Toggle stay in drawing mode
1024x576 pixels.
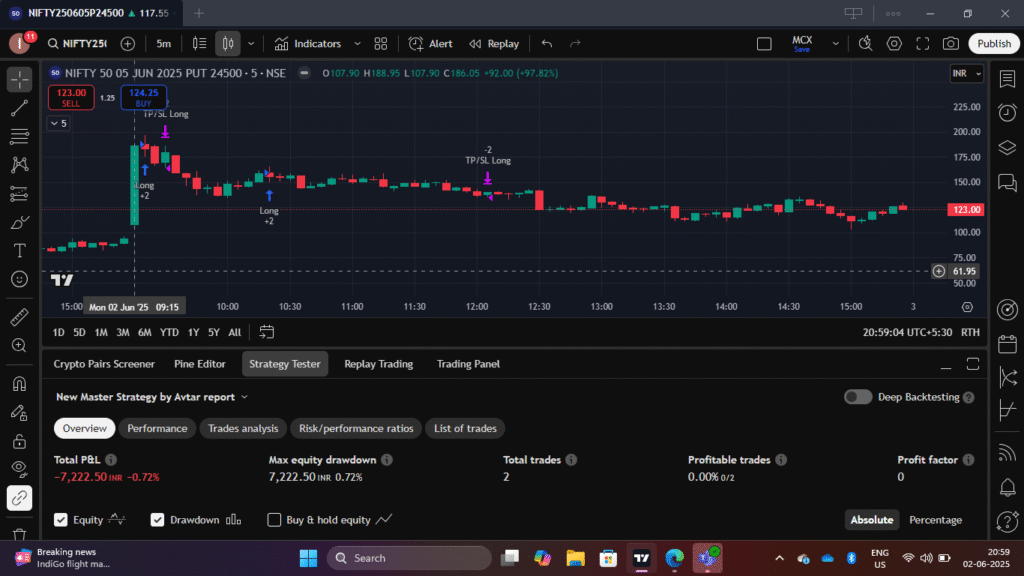pyautogui.click(x=20, y=412)
